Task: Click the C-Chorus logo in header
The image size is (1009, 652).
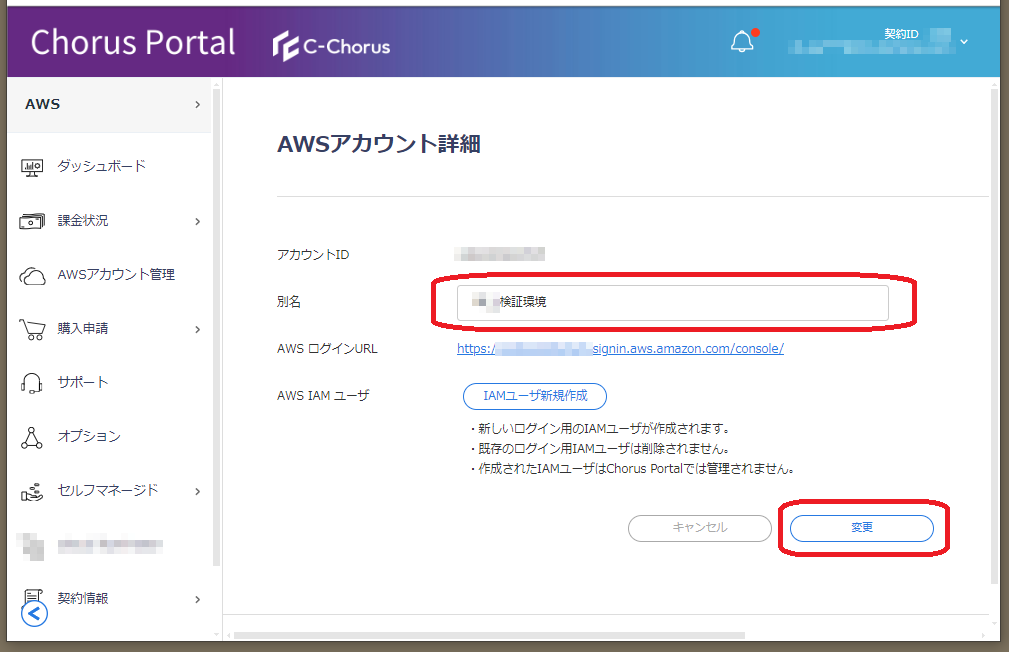Action: tap(332, 46)
